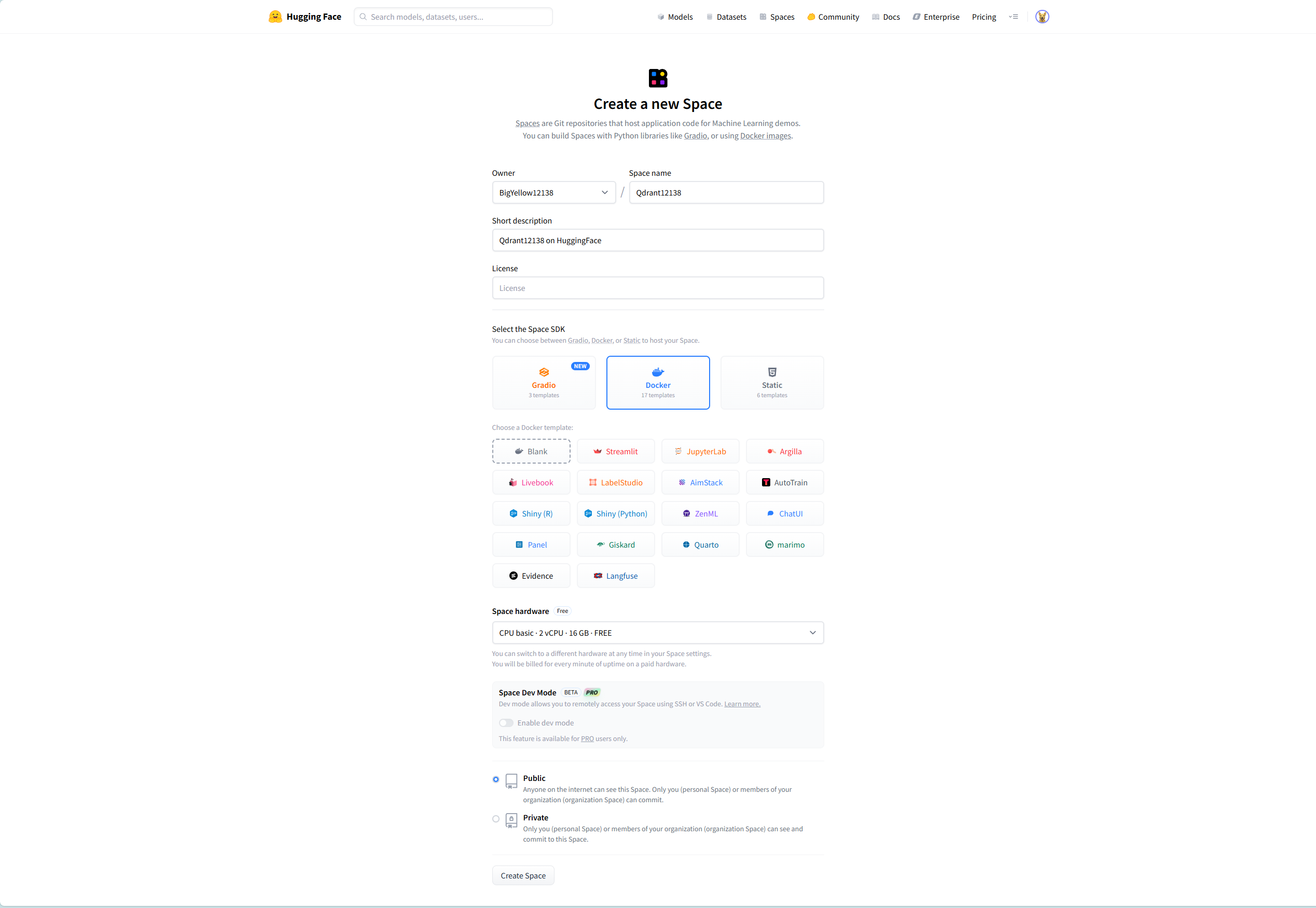Open the user avatar profile menu
1316x908 pixels.
pos(1042,17)
